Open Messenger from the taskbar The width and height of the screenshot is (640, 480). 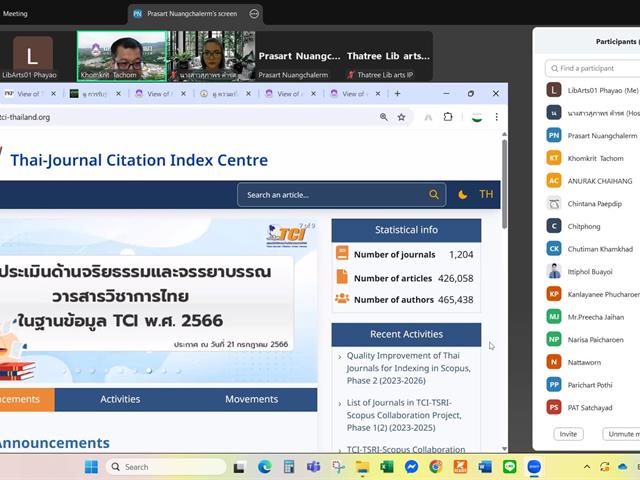(x=411, y=467)
